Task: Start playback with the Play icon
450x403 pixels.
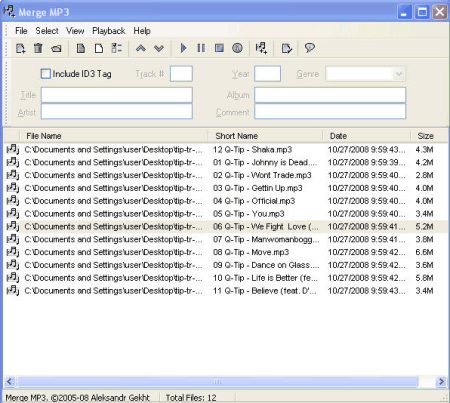Action: click(183, 49)
